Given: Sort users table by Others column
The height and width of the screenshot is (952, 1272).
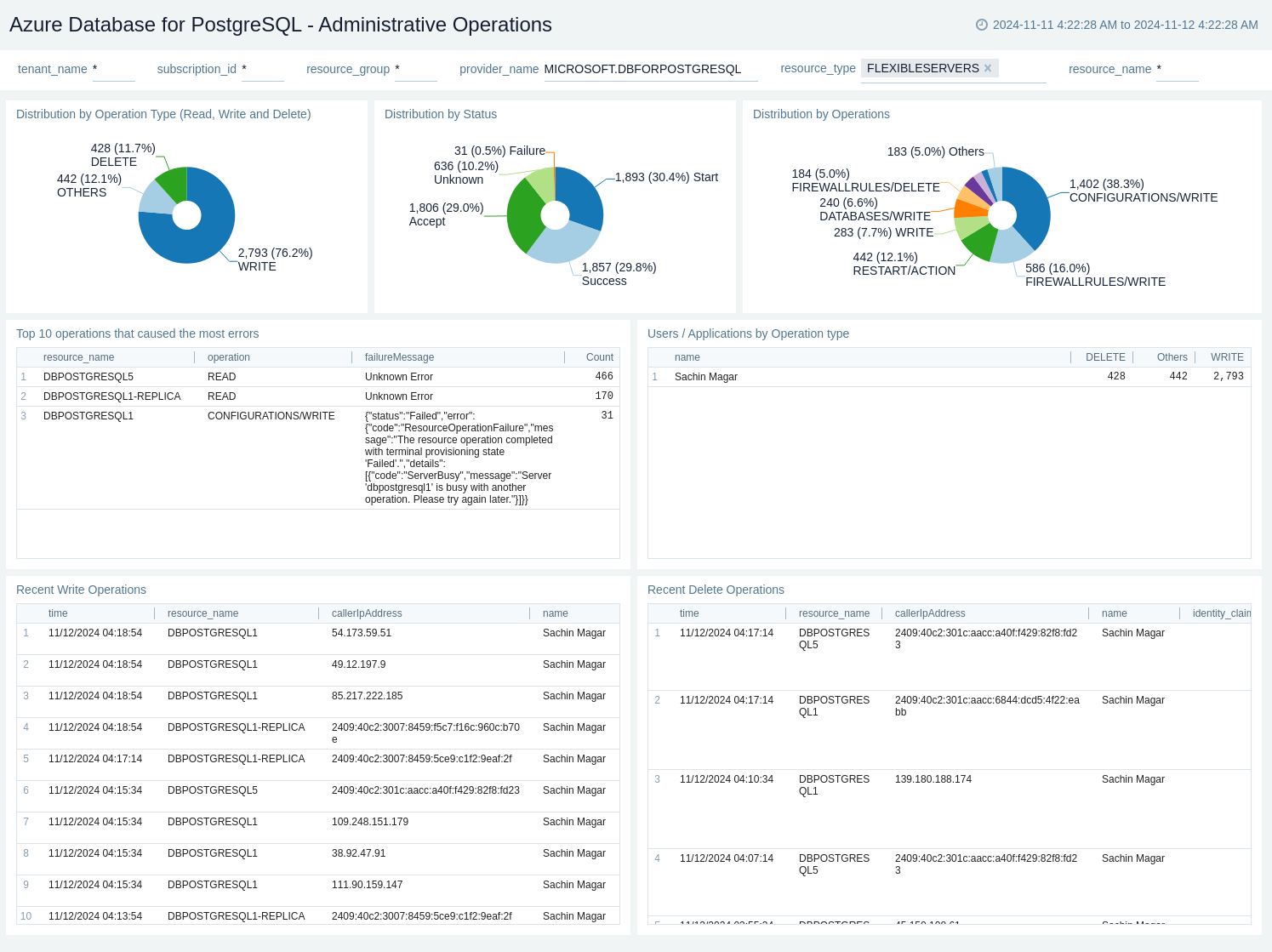Looking at the screenshot, I should click(1172, 357).
